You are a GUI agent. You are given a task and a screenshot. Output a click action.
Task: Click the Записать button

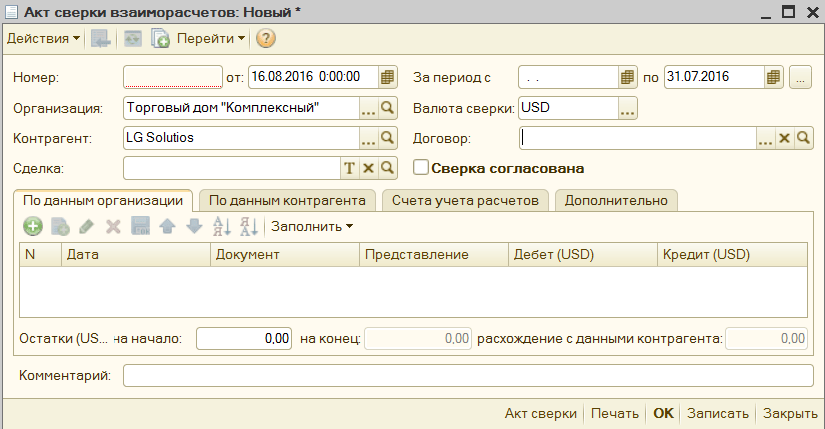point(717,413)
